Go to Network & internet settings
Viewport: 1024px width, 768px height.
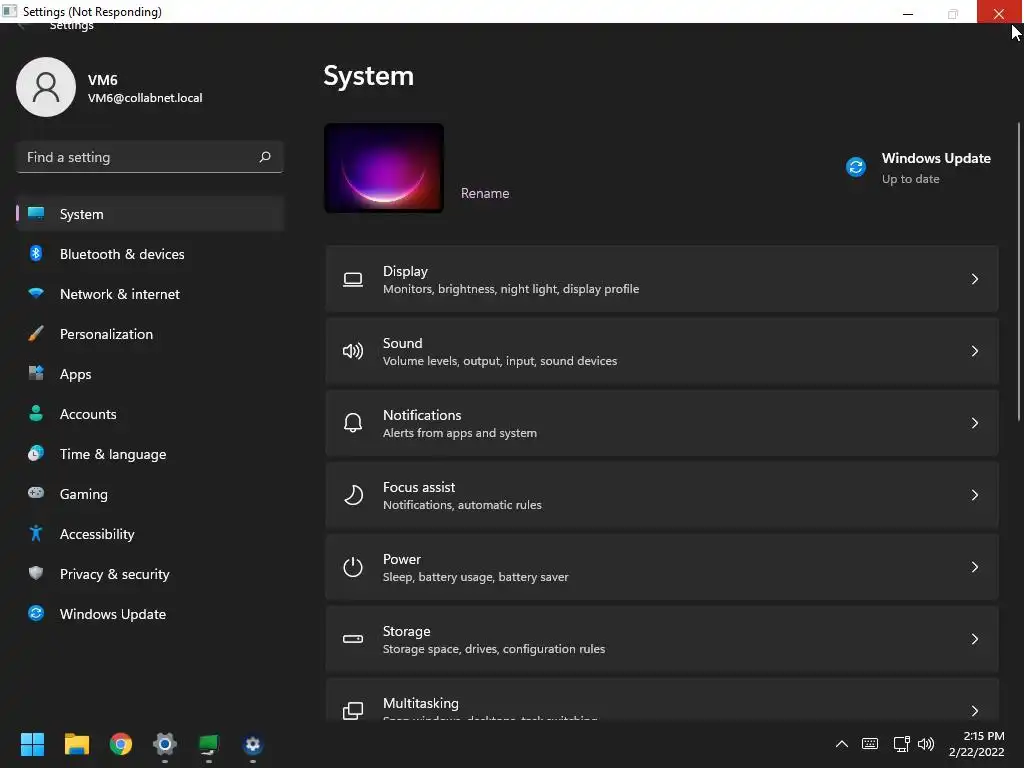150,294
